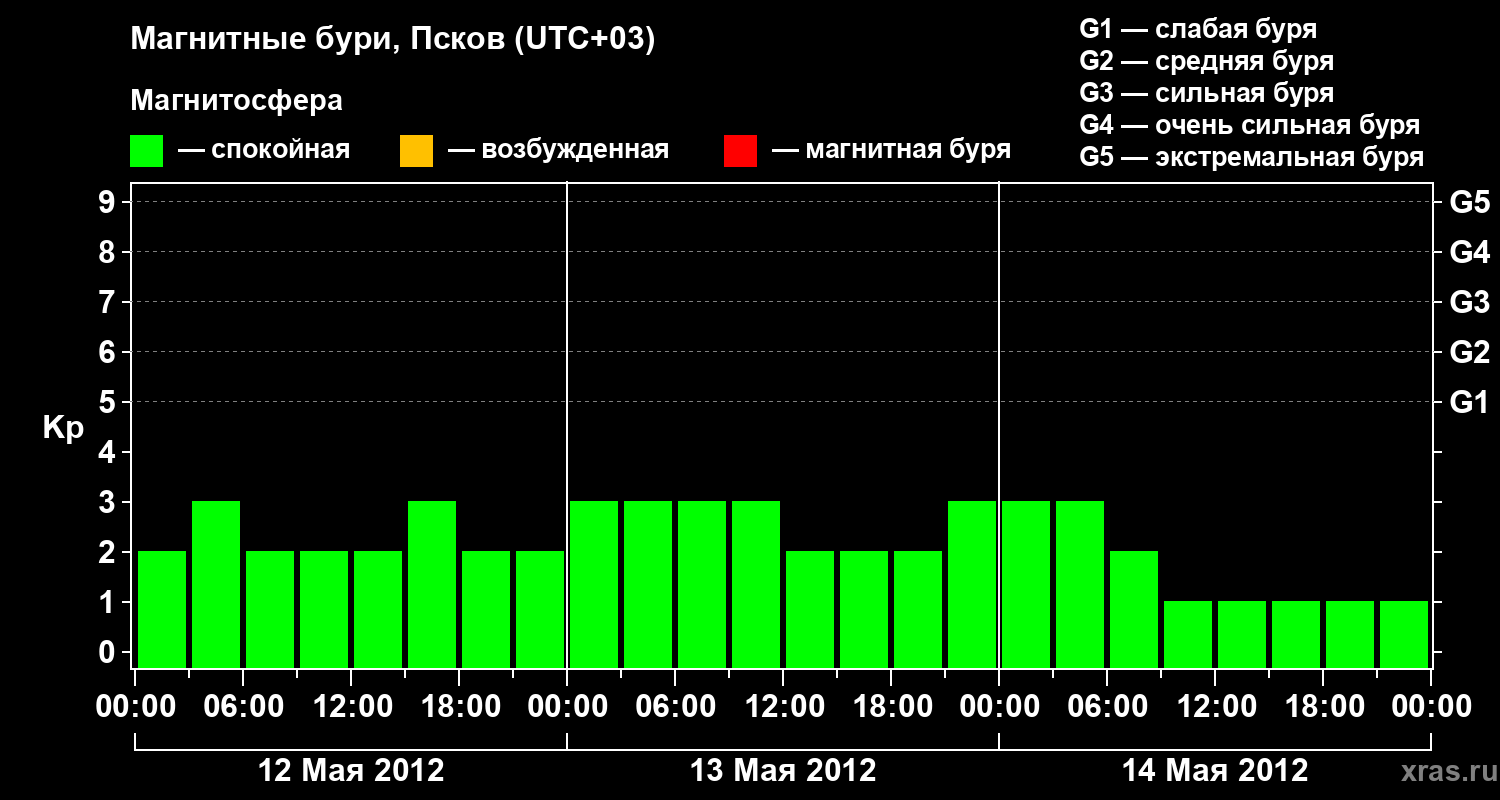Click the 12 May 03:00–06:00 Kp 3 bar
Screen dimensions: 1500x800
point(216,584)
